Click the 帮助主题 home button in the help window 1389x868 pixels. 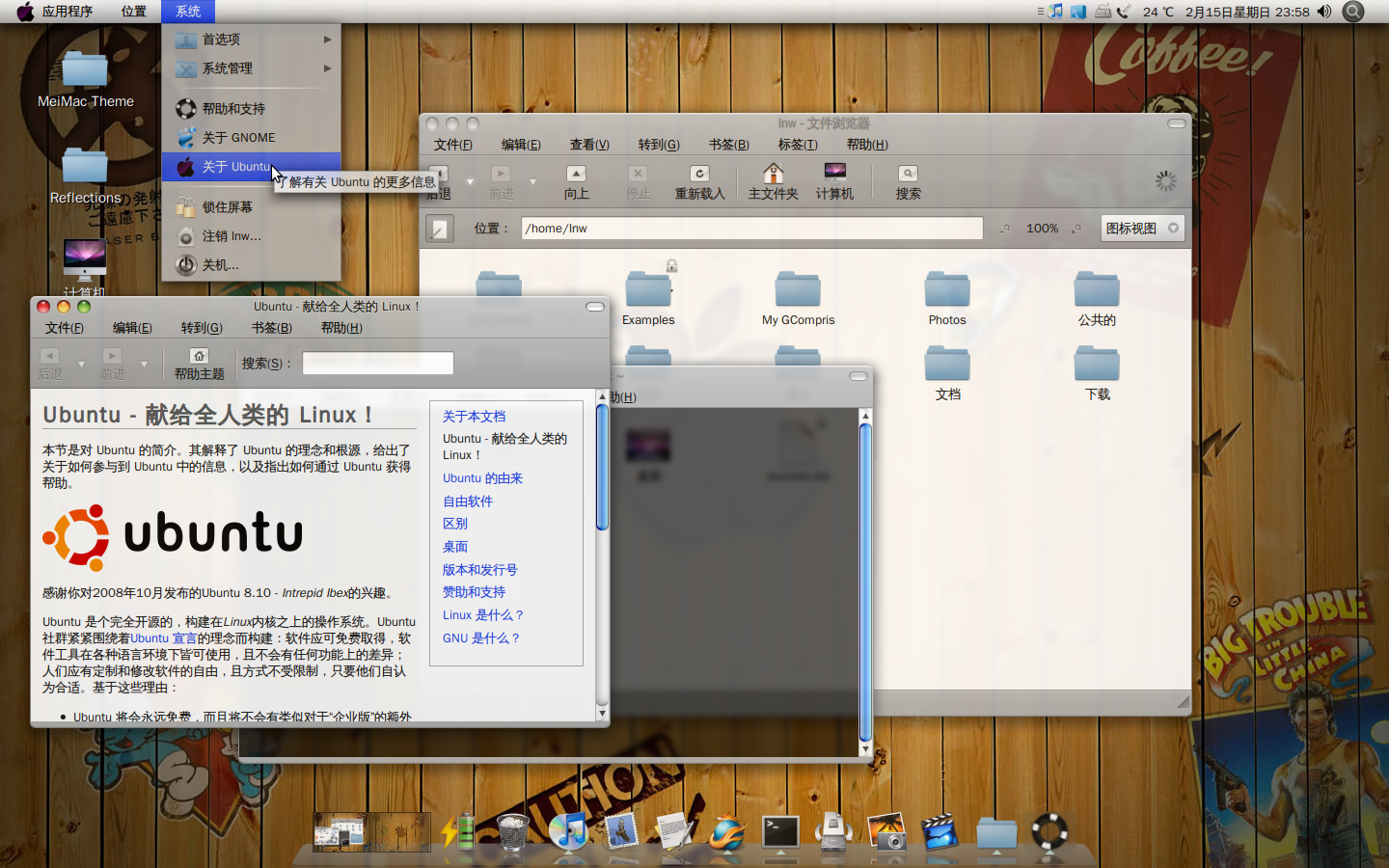[199, 364]
